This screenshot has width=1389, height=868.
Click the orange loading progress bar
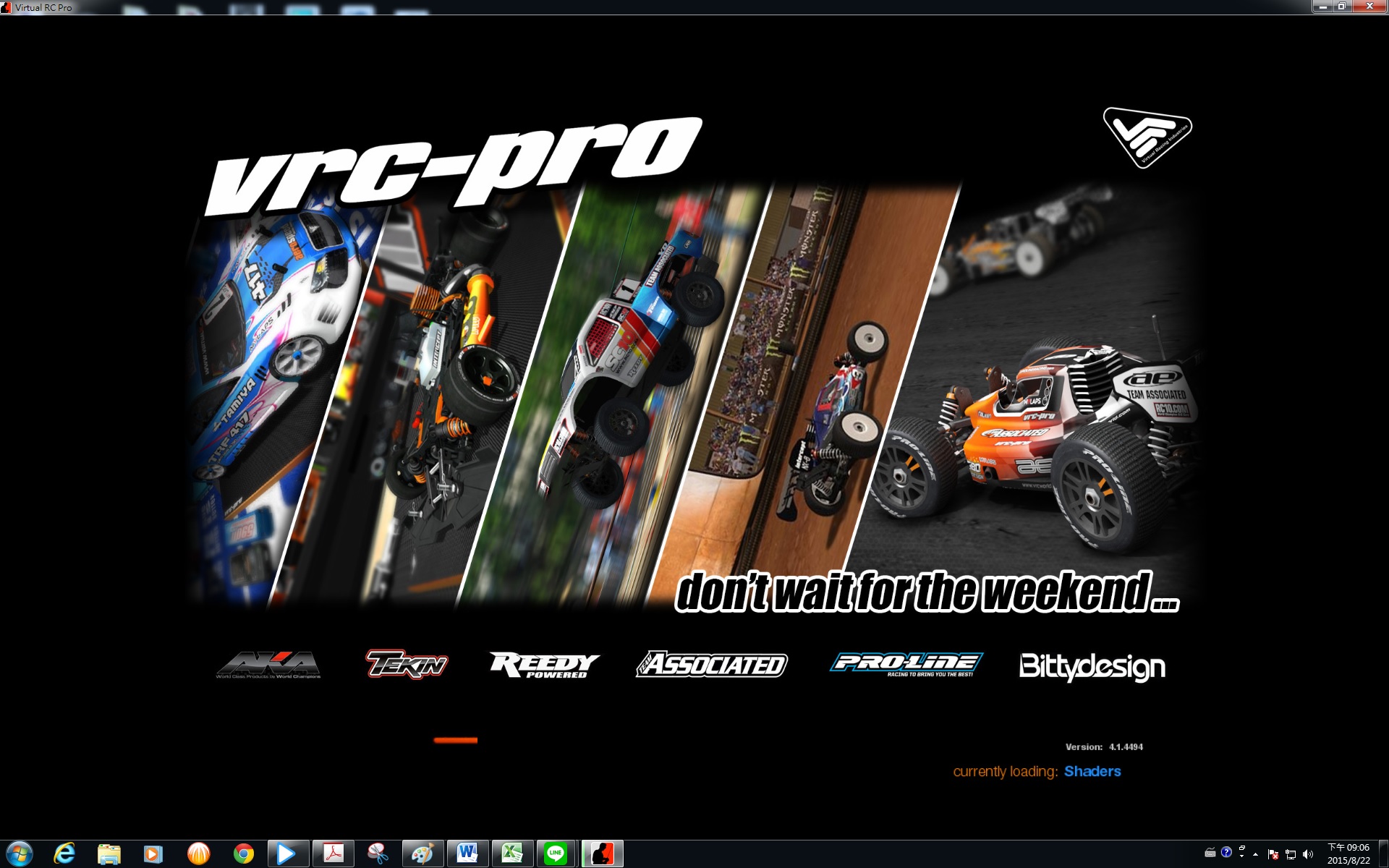point(456,740)
